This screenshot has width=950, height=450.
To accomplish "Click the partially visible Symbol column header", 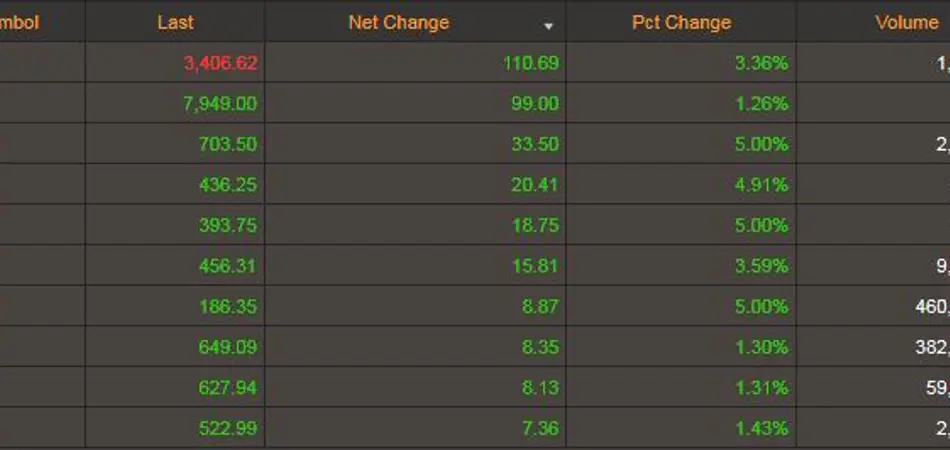I will tap(20, 22).
